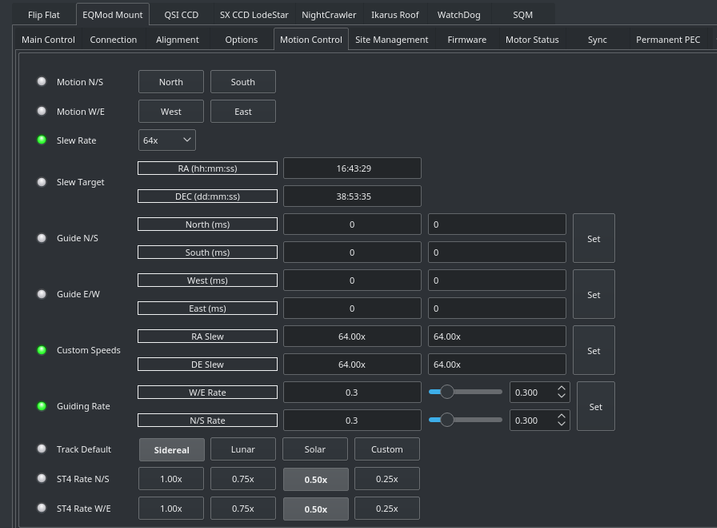Click the Track Default status indicator
This screenshot has height=528, width=717.
(x=42, y=449)
